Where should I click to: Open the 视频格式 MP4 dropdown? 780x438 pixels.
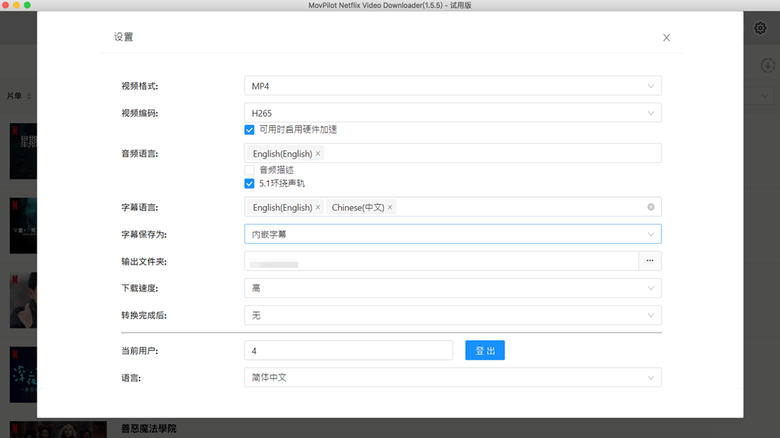click(453, 86)
